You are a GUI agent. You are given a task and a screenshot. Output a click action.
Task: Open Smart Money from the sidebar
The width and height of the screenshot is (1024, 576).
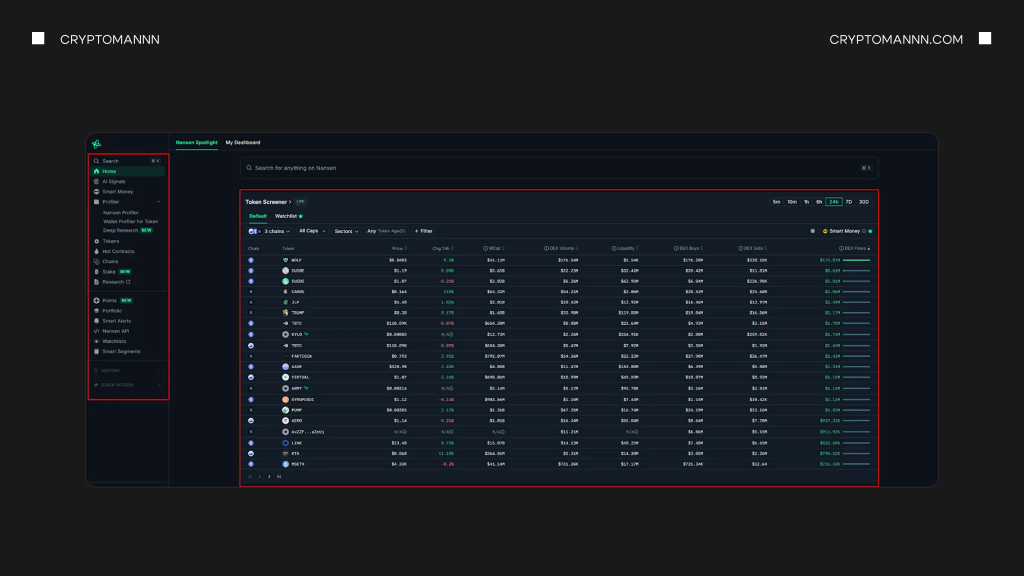(117, 192)
